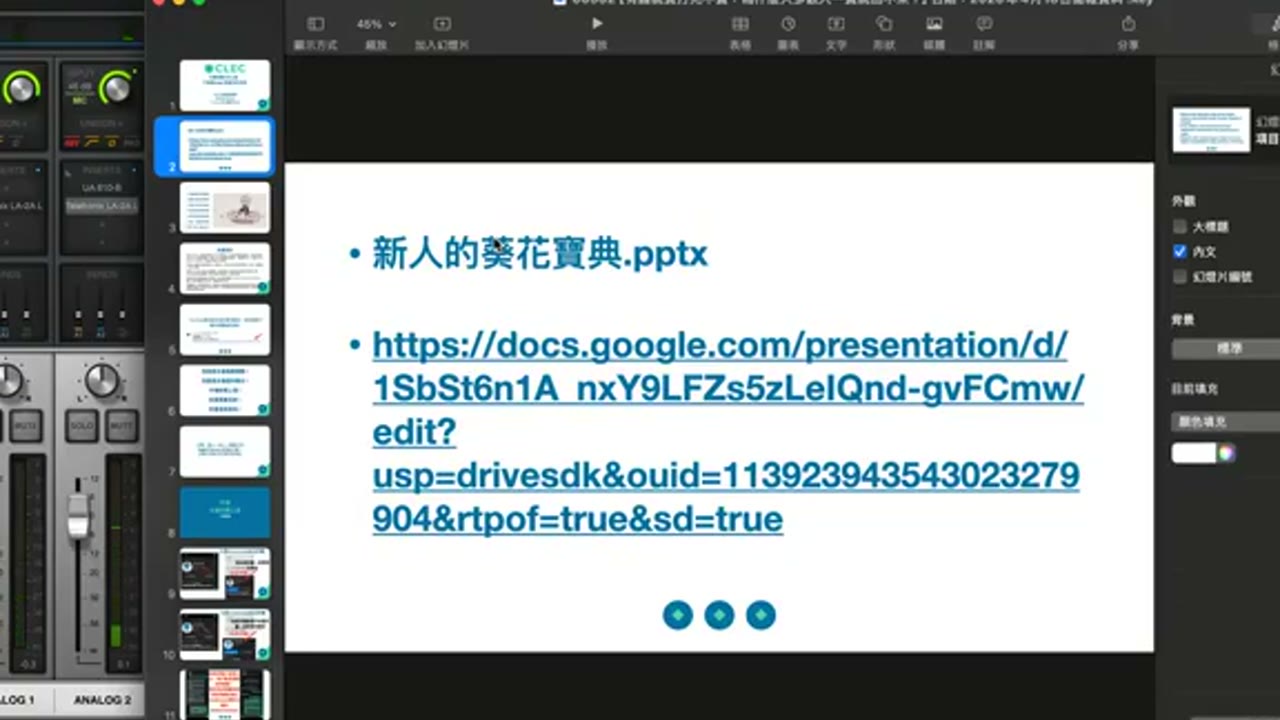Enable the 幻燈片編號 slide number checkbox
Image resolution: width=1280 pixels, height=720 pixels.
(x=1180, y=277)
